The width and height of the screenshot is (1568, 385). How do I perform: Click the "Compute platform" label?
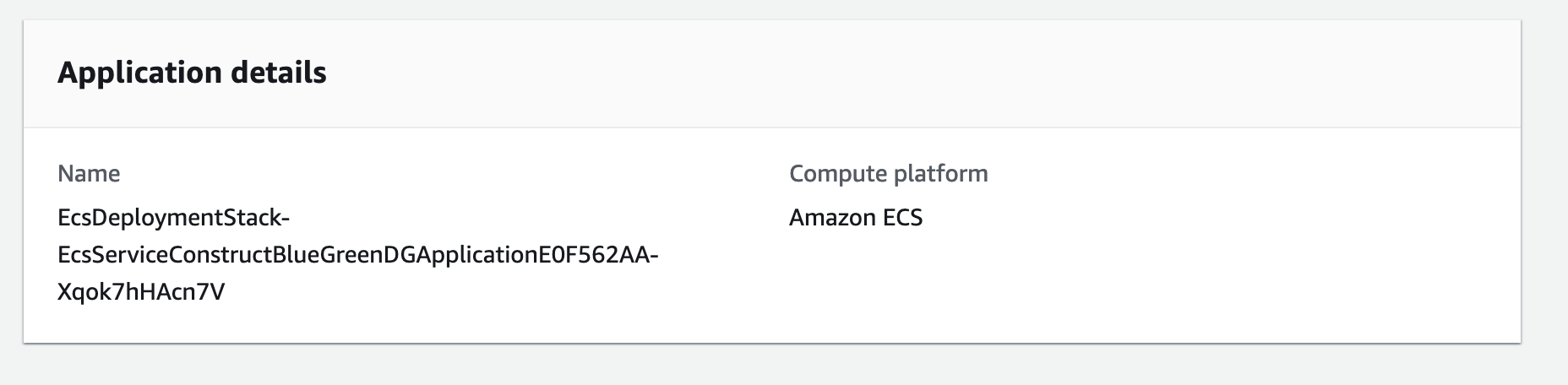[x=888, y=174]
